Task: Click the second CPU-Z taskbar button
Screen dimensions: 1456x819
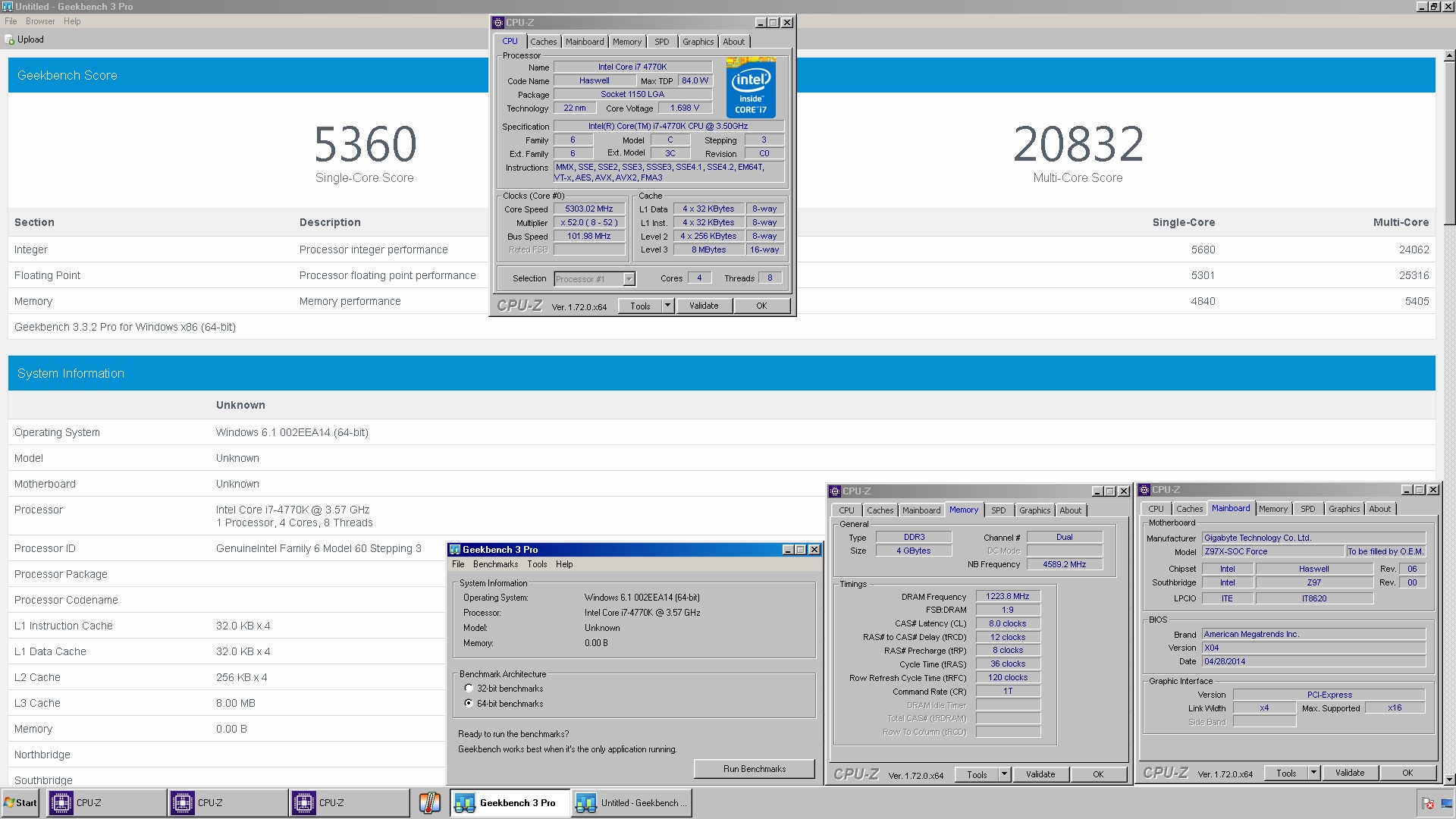Action: tap(227, 802)
